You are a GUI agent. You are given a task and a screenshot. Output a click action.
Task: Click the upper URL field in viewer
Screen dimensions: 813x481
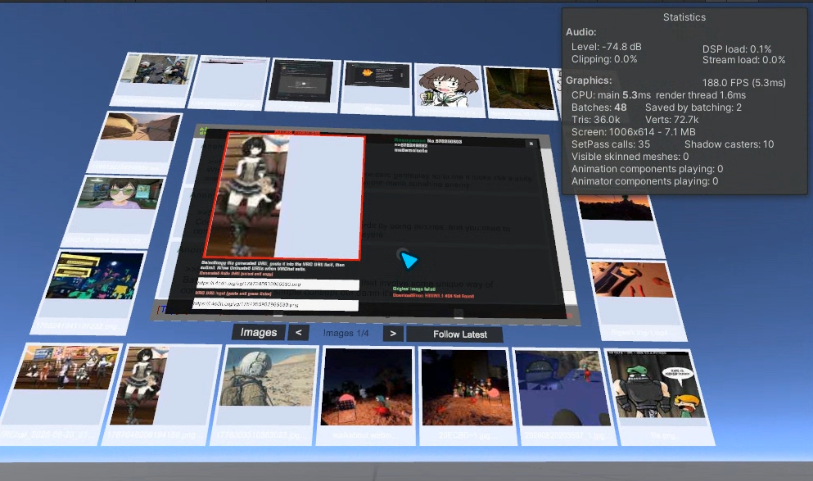(278, 284)
